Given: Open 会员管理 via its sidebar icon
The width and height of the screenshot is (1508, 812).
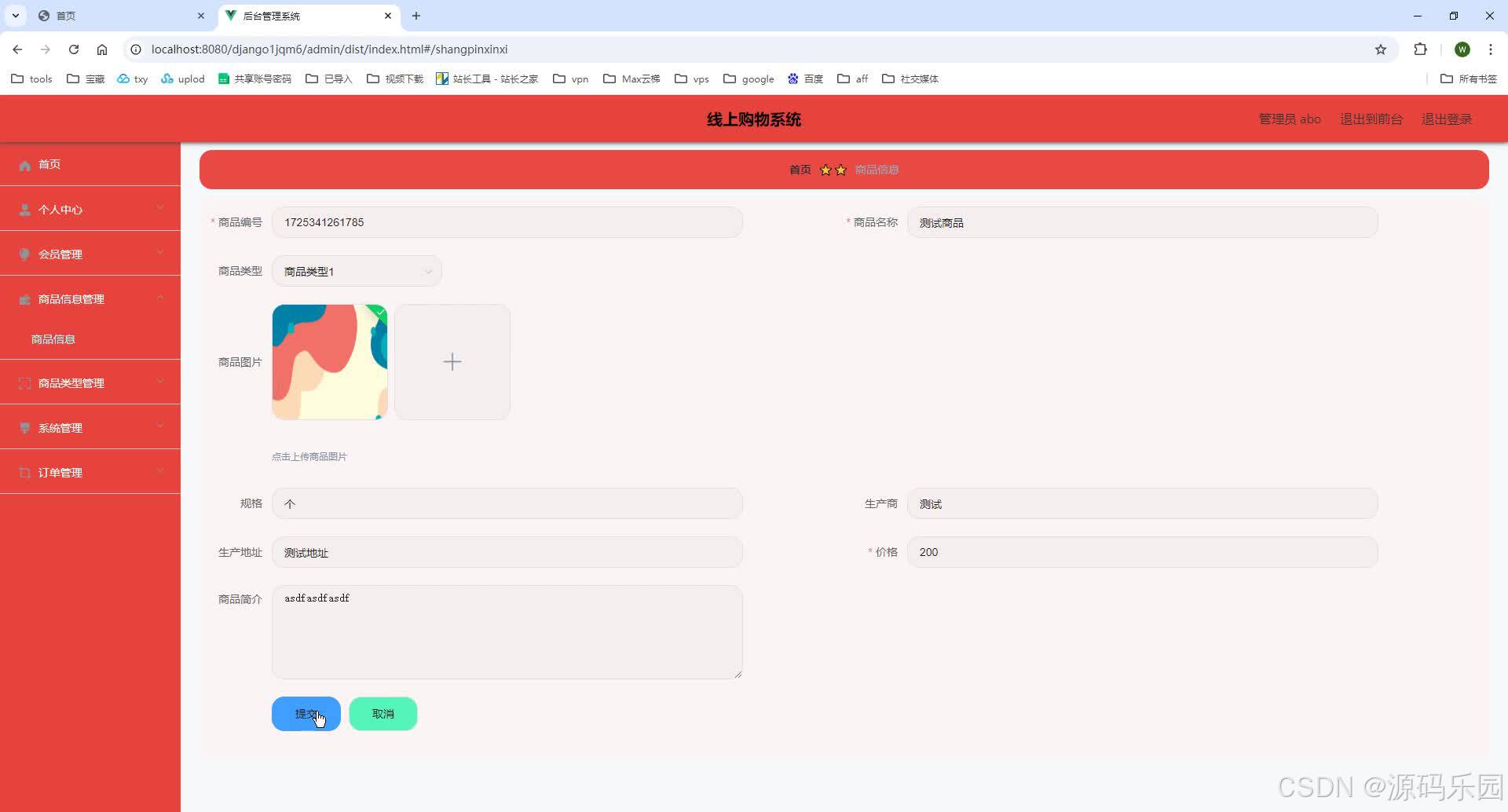Looking at the screenshot, I should (24, 254).
